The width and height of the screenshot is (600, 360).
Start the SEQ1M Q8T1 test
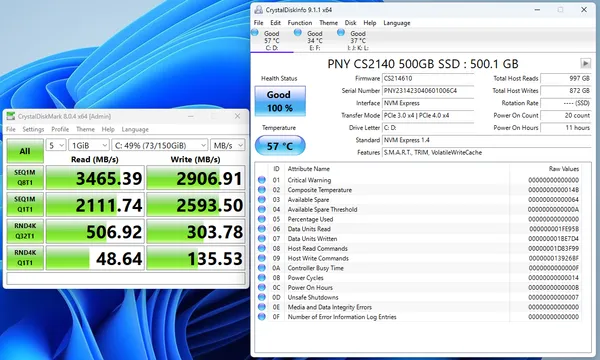[x=25, y=178]
